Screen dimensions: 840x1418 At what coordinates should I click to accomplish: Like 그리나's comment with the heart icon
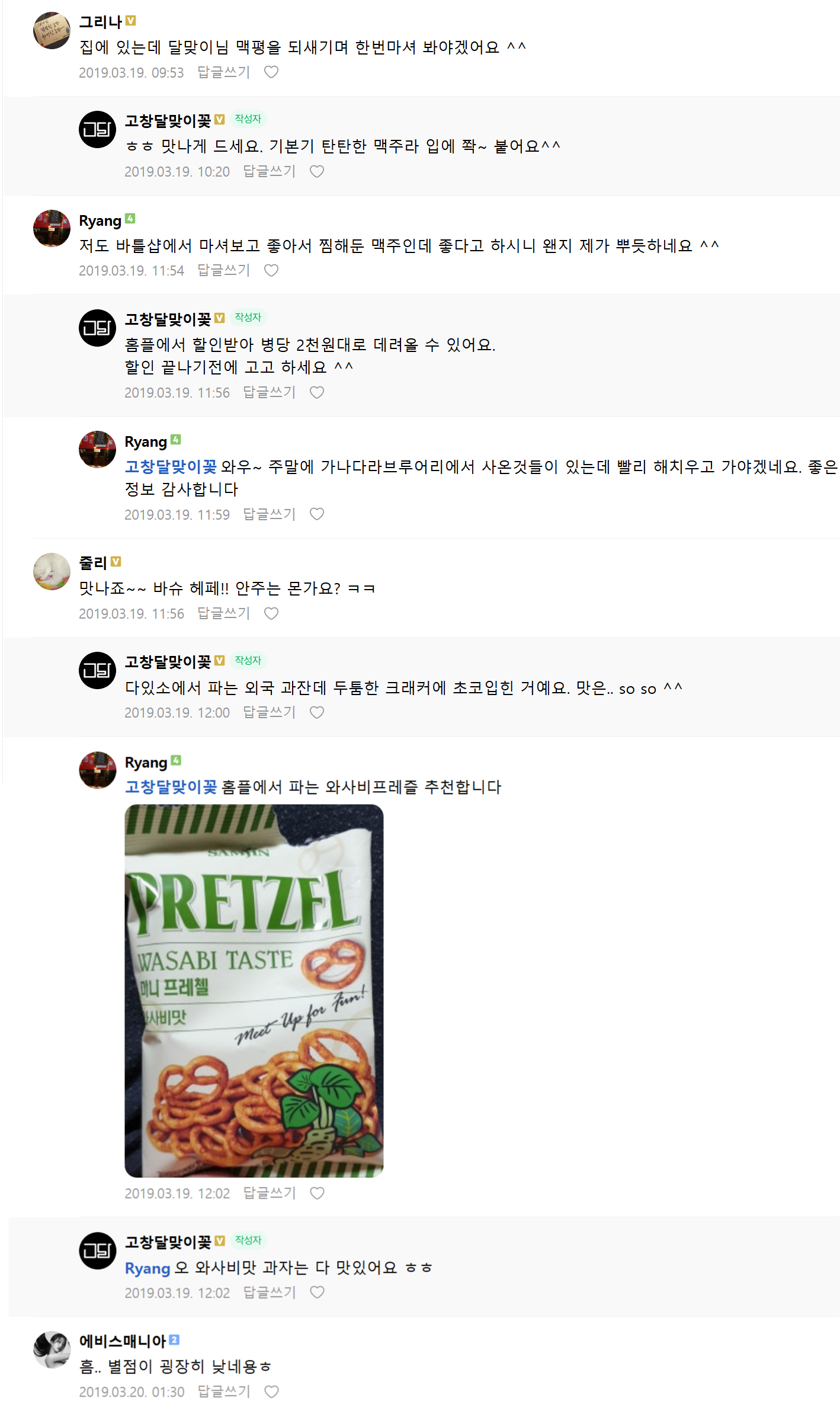271,72
